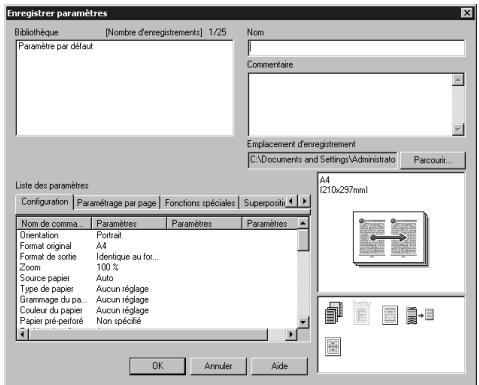Click the Commentaire scrollbar up arrow

(x=458, y=80)
